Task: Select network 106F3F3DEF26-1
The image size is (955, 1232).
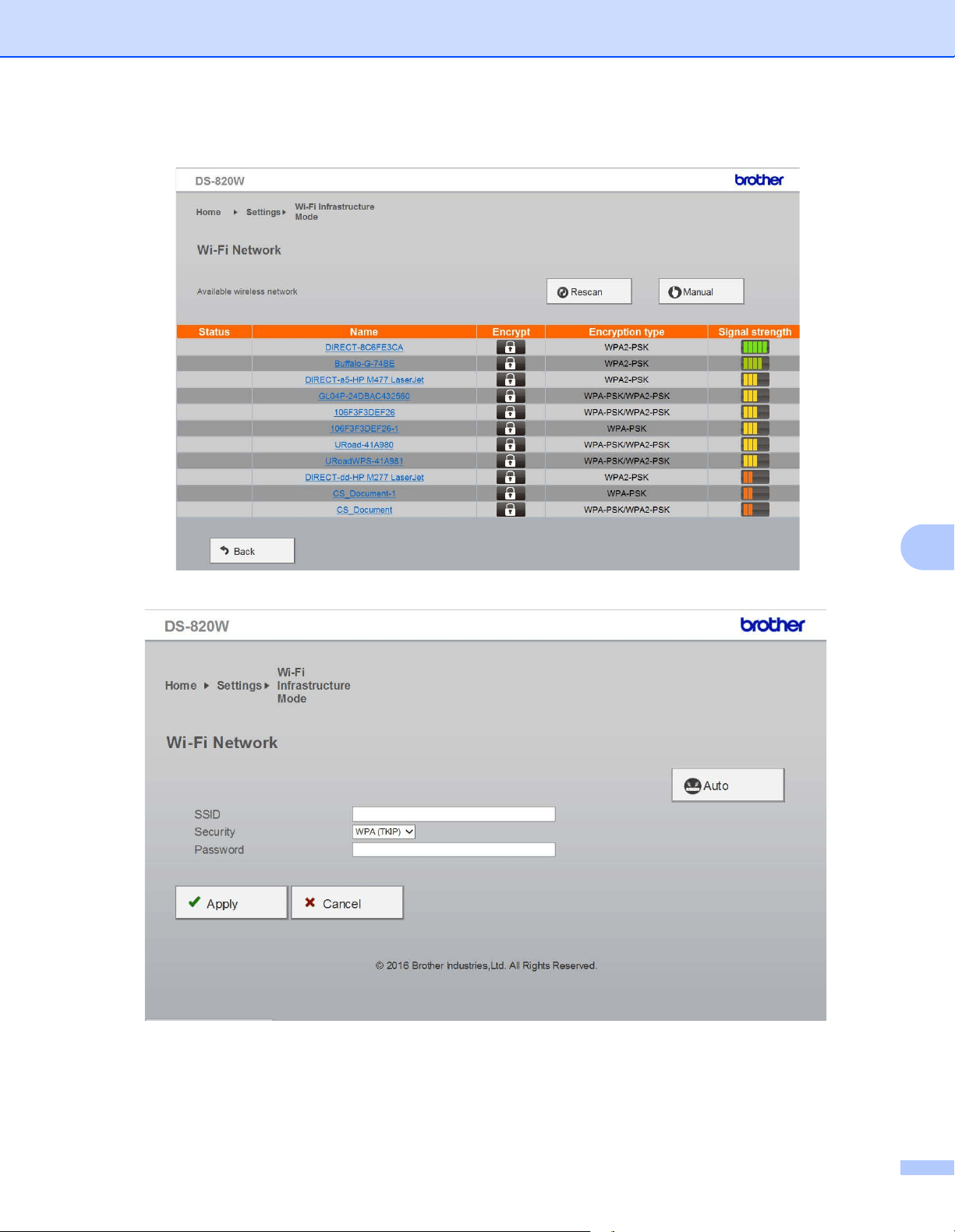Action: 364,429
